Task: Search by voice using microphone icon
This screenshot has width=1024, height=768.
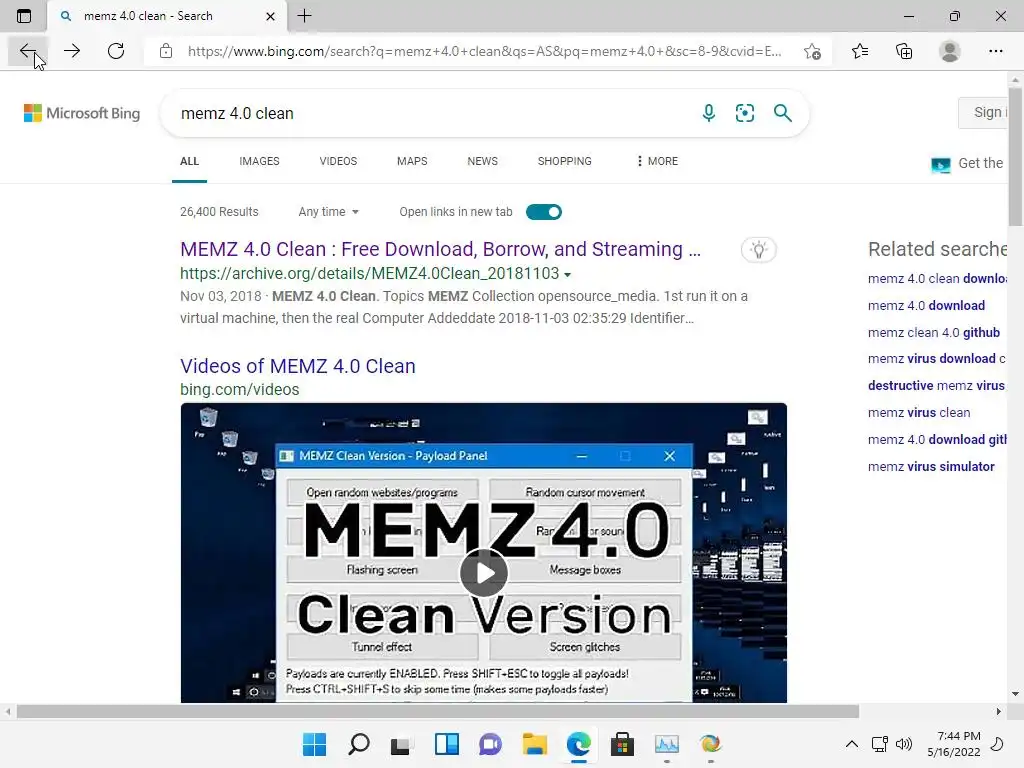Action: pyautogui.click(x=709, y=113)
